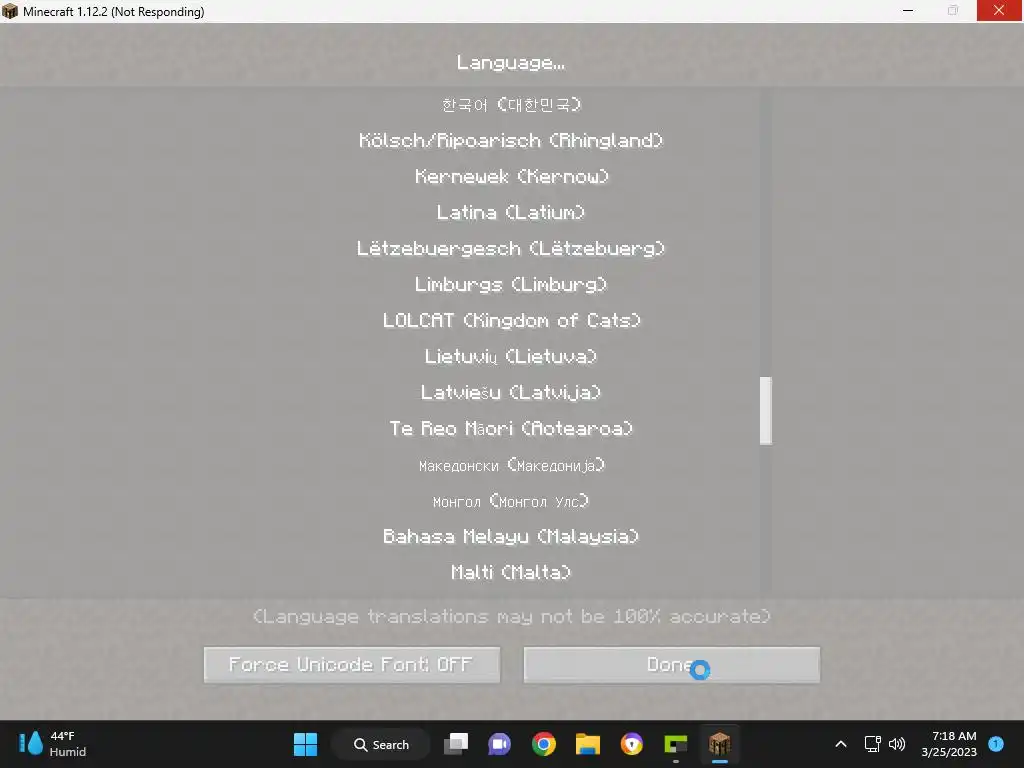
Task: Open the green launcher icon on taskbar
Action: tap(675, 744)
